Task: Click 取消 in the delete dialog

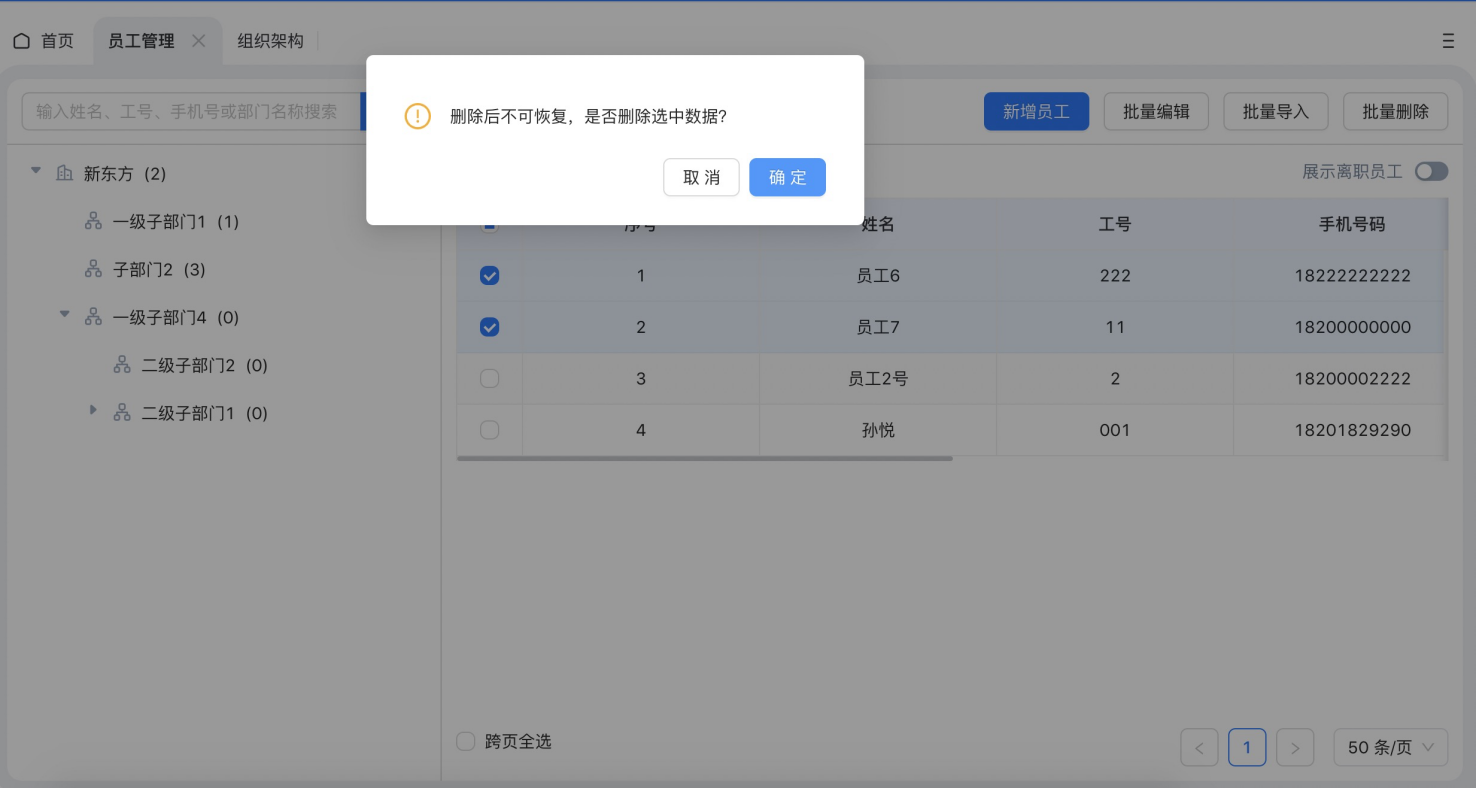Action: point(701,177)
